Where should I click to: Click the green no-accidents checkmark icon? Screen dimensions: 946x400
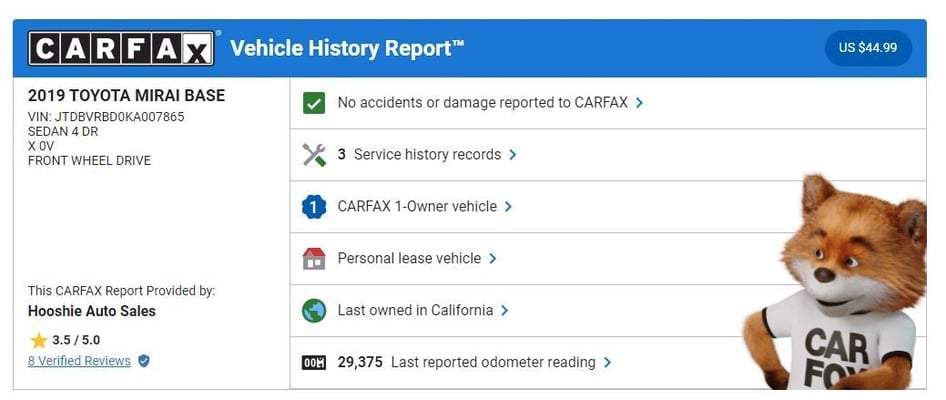click(x=314, y=102)
